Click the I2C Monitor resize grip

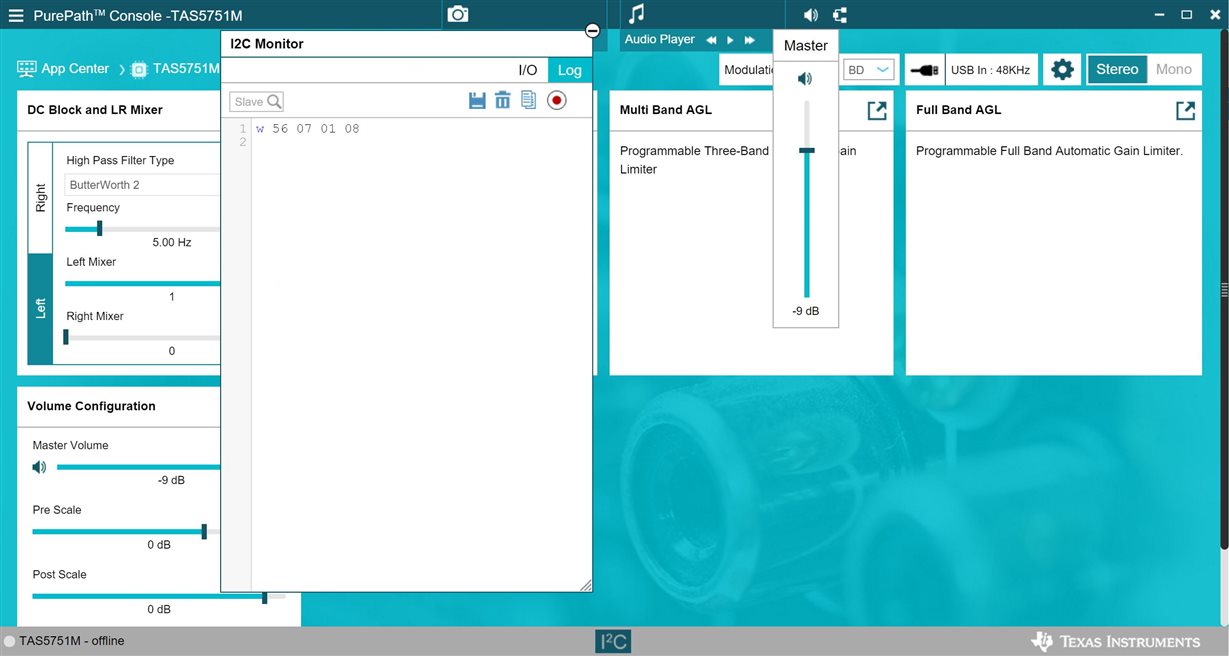[585, 585]
